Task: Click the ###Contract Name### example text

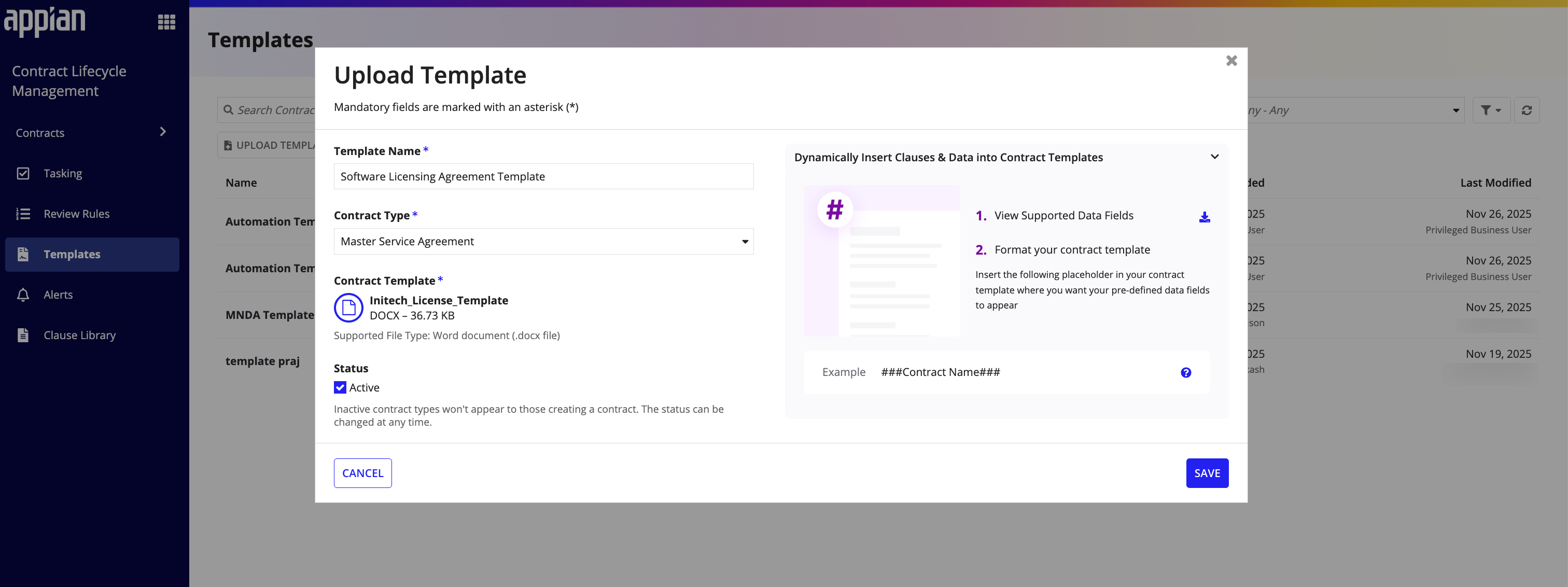Action: [x=940, y=372]
